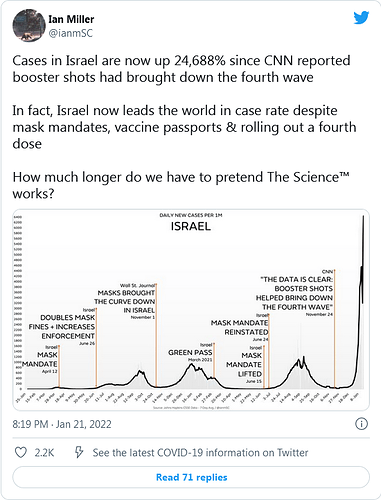Click the Wall St. Journal masks annotation
Screen dimensions: 381x500
(125, 301)
